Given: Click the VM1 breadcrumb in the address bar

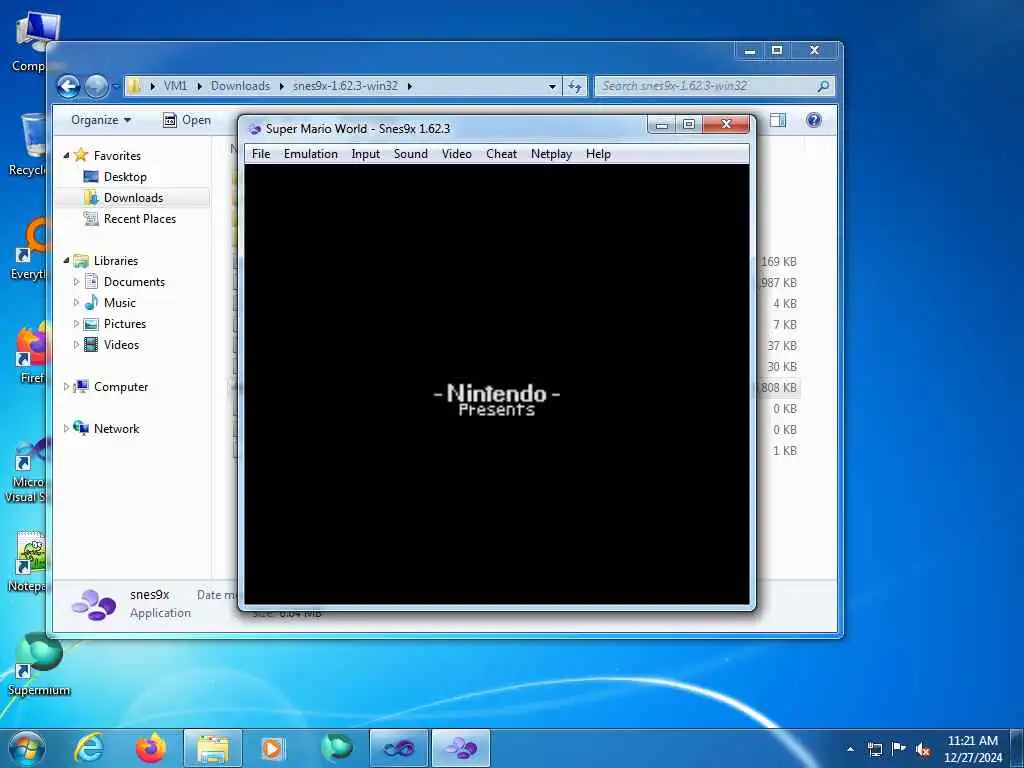Looking at the screenshot, I should tap(175, 86).
